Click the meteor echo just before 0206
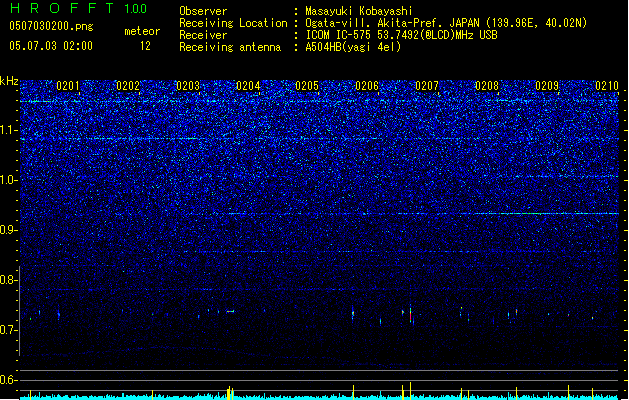Image resolution: width=629 pixels, height=400 pixels. point(353,313)
